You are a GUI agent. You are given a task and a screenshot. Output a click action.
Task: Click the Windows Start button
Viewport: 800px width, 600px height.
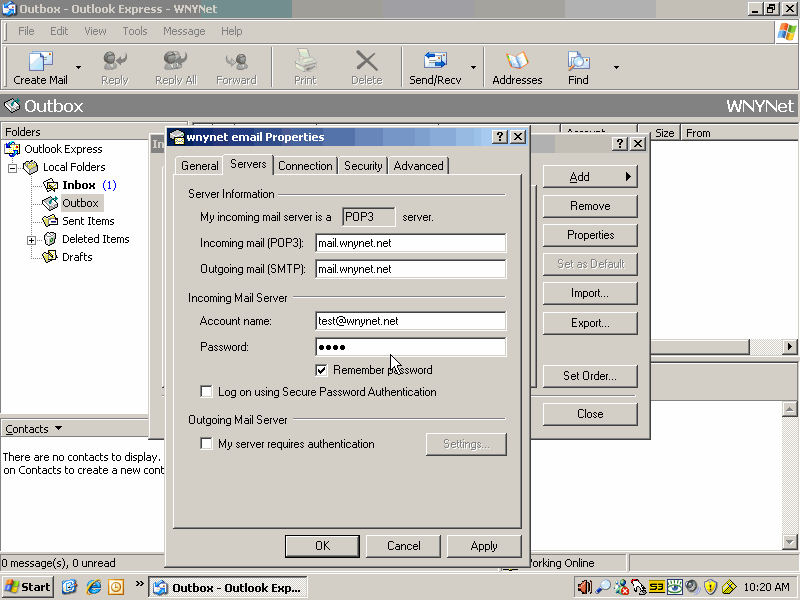(x=28, y=587)
